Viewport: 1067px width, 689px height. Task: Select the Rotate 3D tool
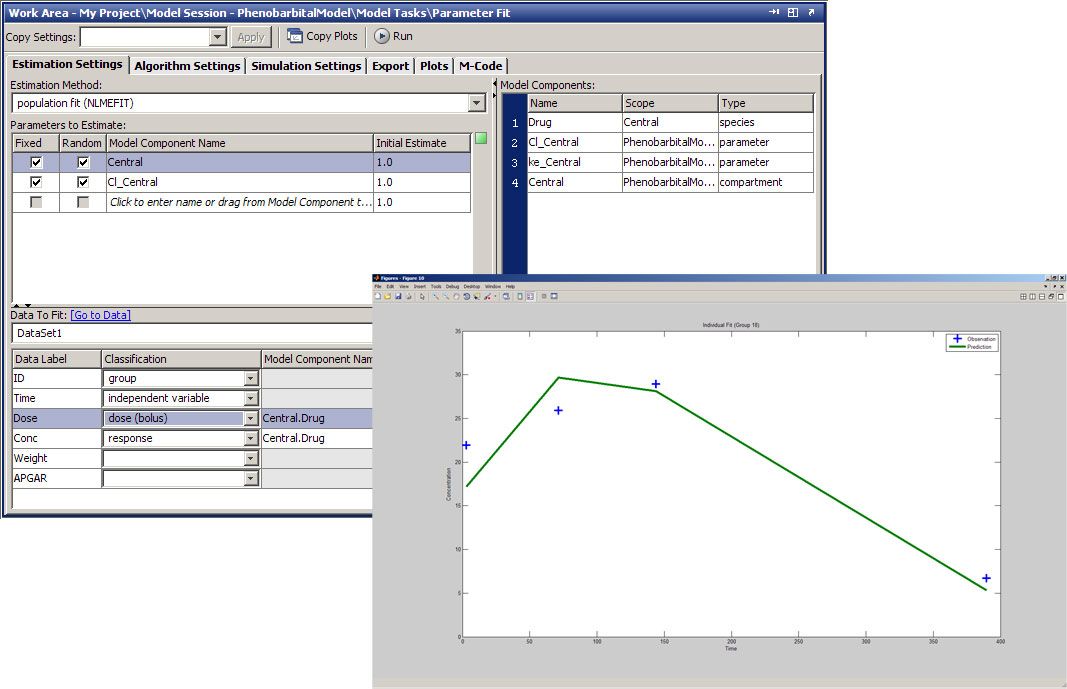point(467,297)
